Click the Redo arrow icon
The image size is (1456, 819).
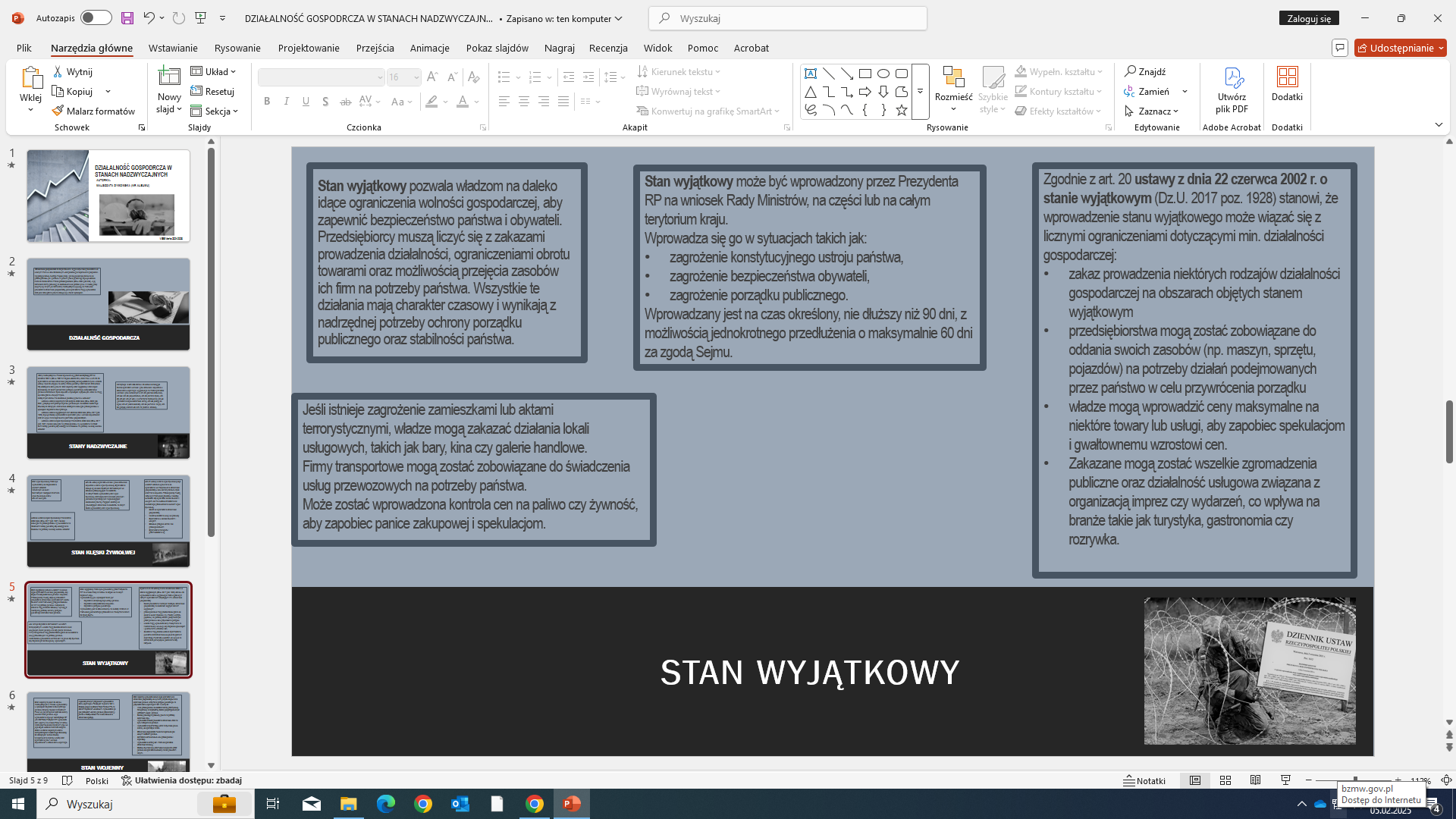(179, 18)
